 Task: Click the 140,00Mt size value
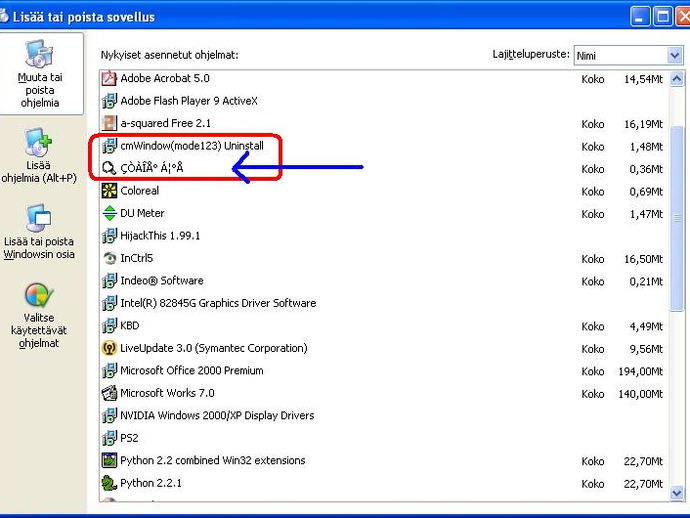pos(640,394)
